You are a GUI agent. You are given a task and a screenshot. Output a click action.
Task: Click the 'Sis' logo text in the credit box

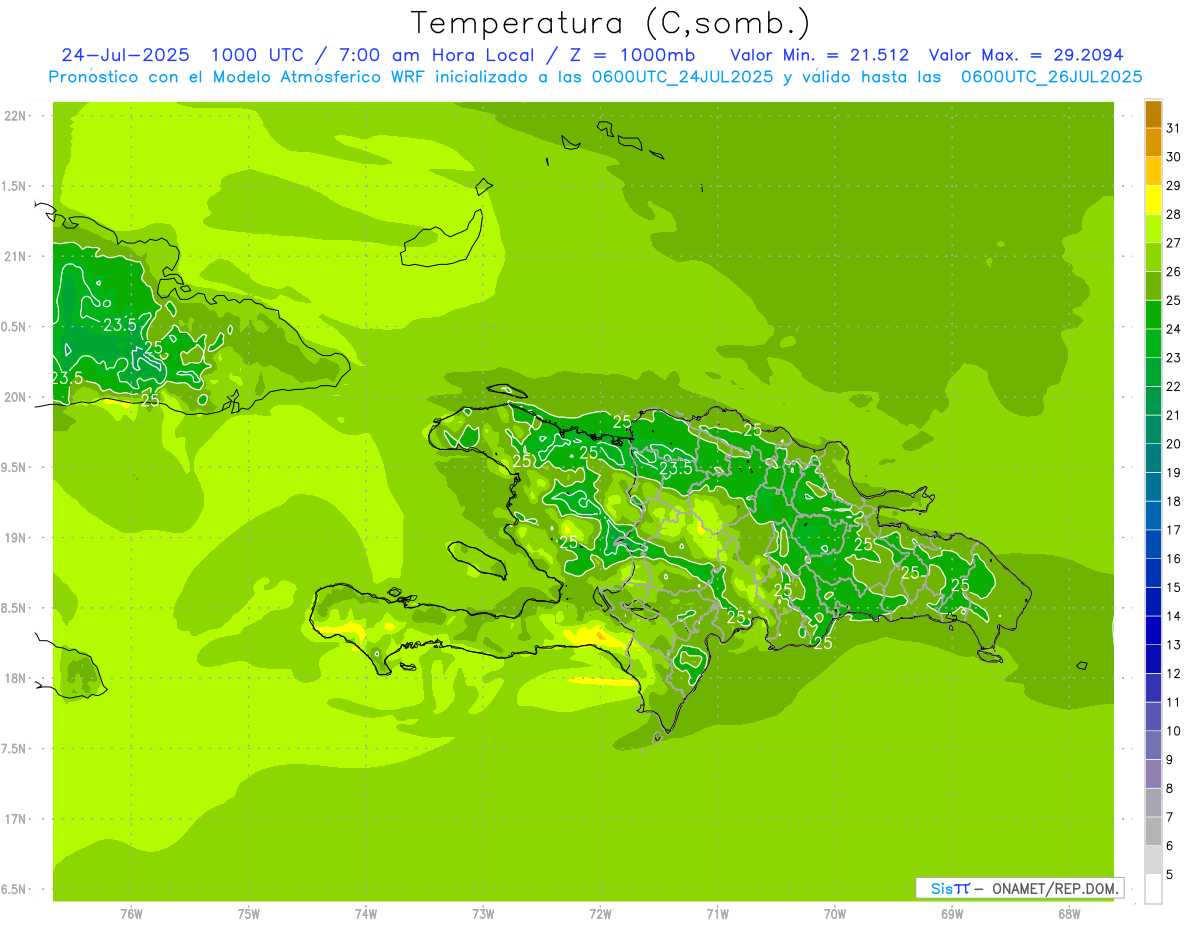(941, 888)
